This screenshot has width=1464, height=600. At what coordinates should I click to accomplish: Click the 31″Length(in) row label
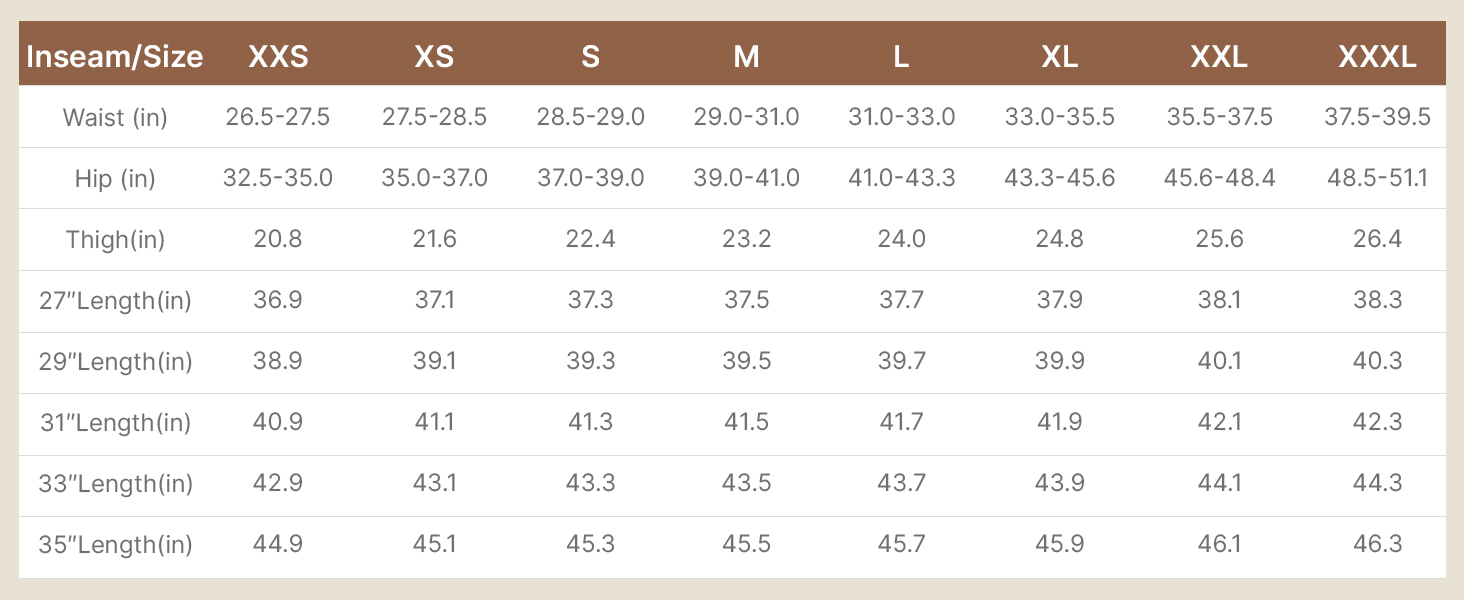point(115,422)
